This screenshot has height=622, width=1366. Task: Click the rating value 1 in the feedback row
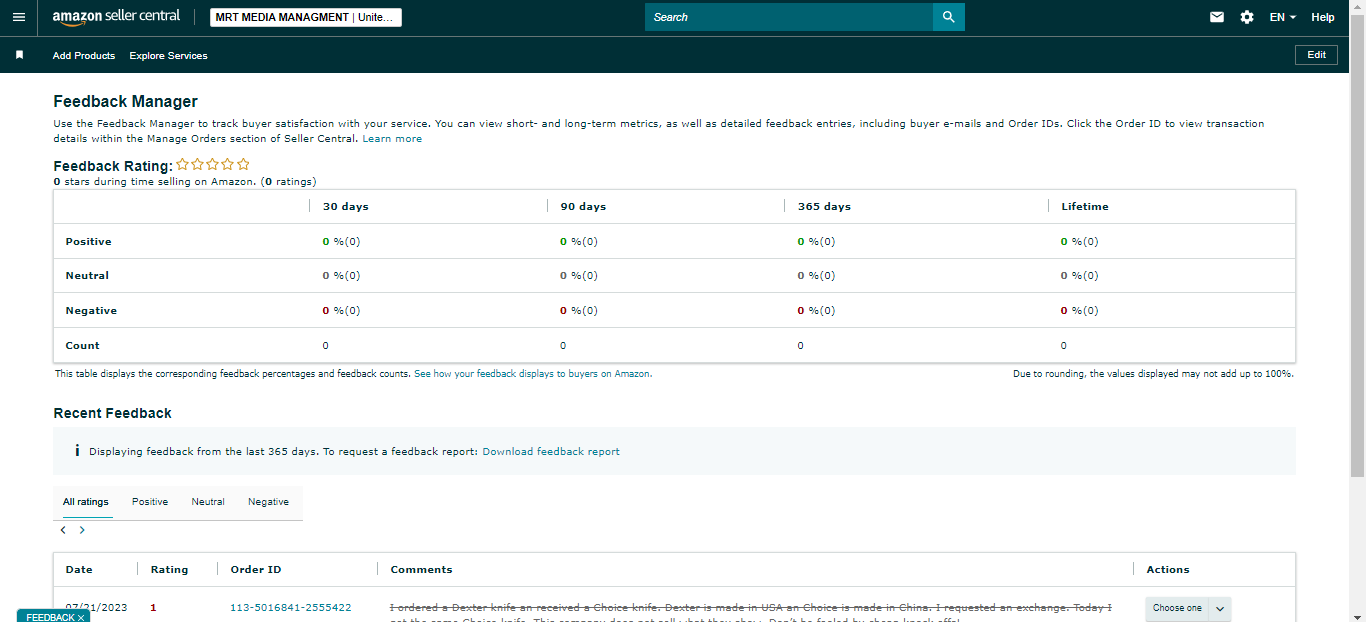click(153, 607)
